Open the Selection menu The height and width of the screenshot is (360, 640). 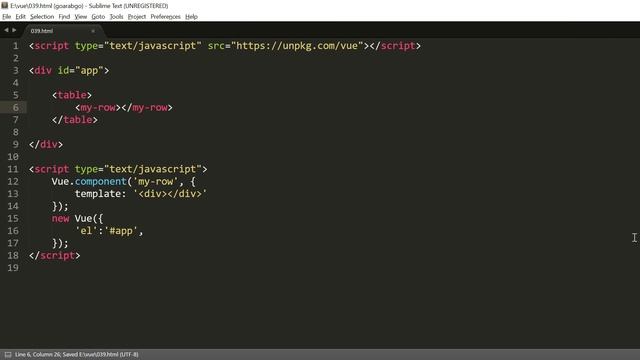coord(42,17)
